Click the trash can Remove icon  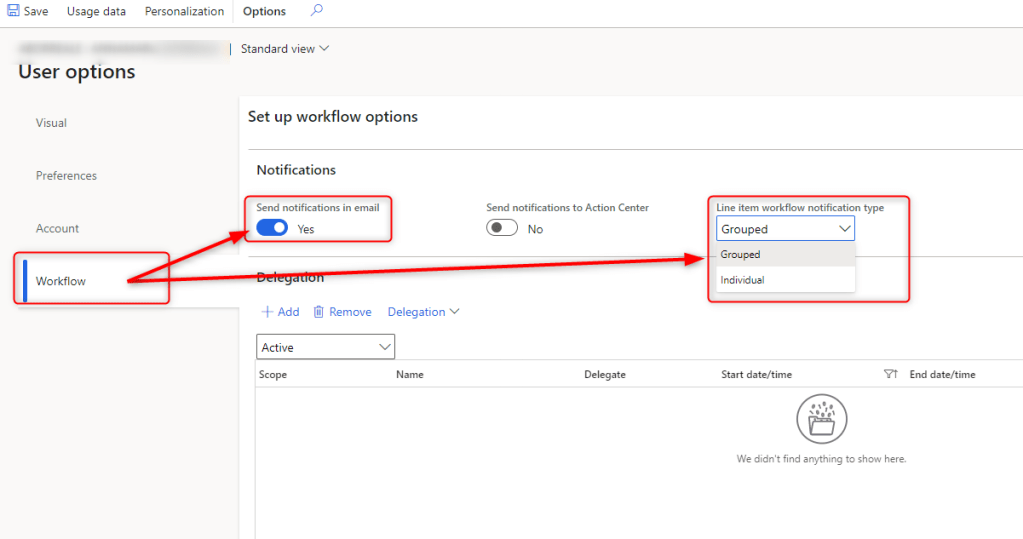[319, 312]
